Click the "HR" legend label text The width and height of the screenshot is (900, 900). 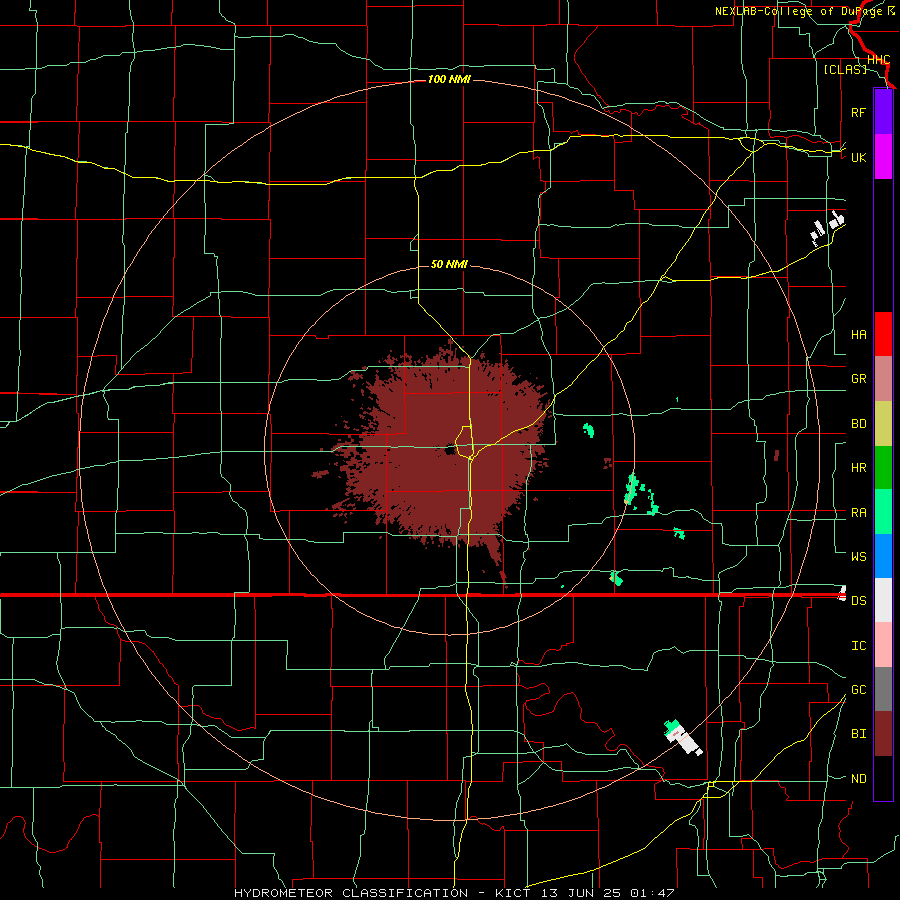(858, 468)
